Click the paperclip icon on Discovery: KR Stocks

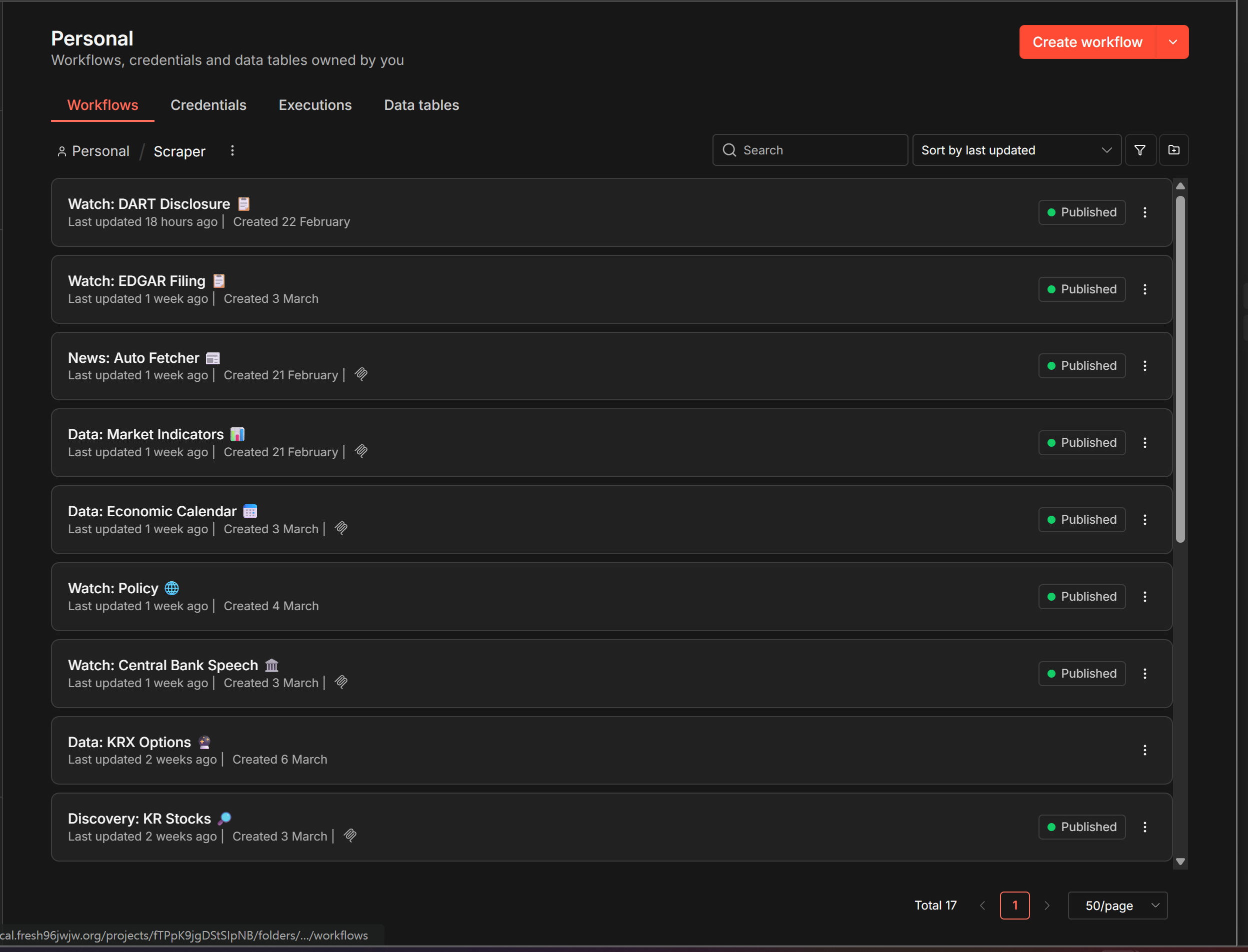(x=350, y=836)
